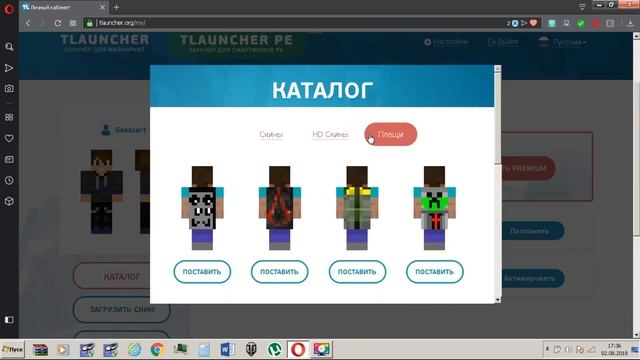The height and width of the screenshot is (360, 640).
Task: Click the troll face cape thumbnail
Action: pos(202,208)
